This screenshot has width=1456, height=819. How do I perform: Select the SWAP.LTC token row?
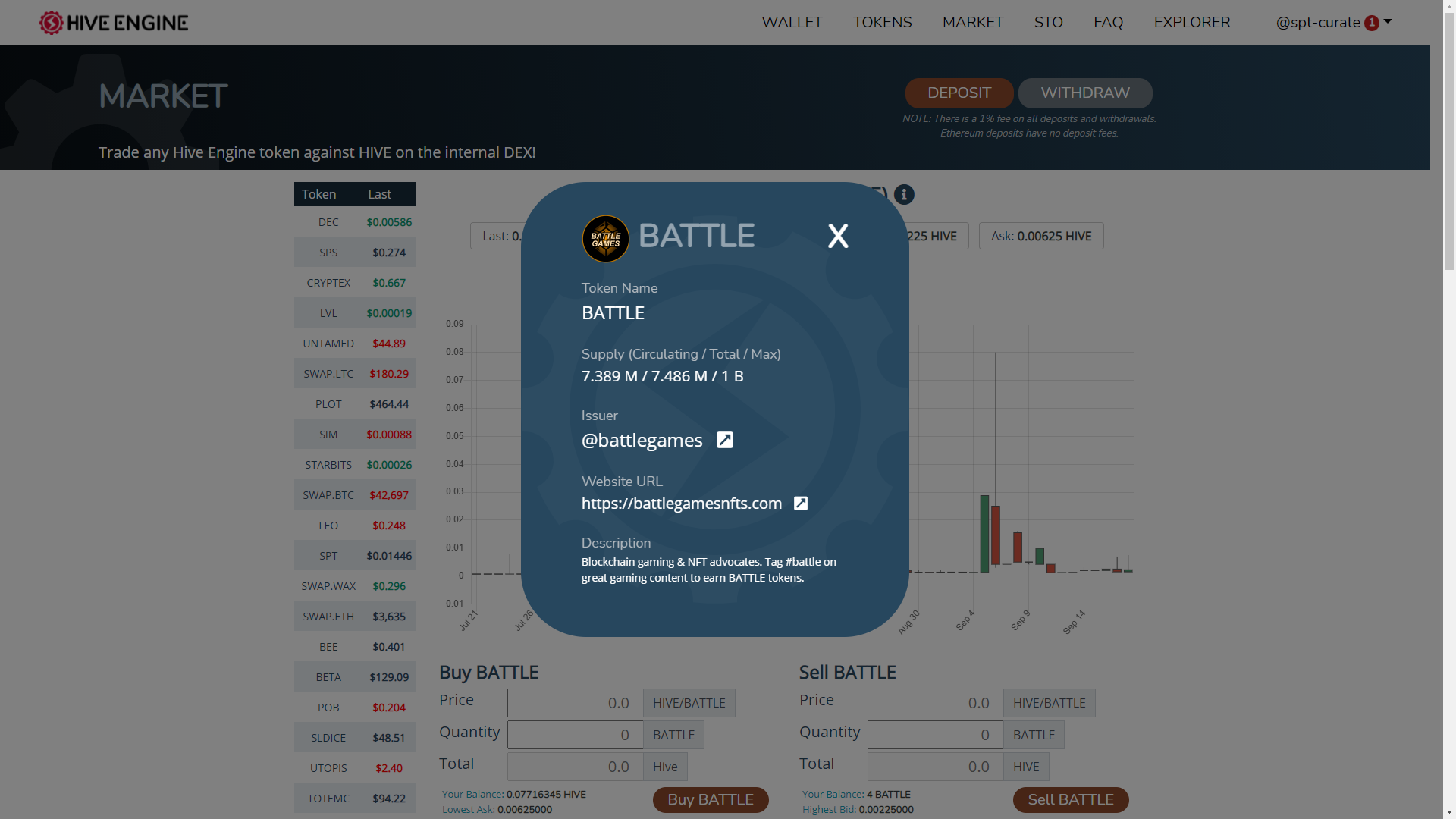click(x=355, y=374)
